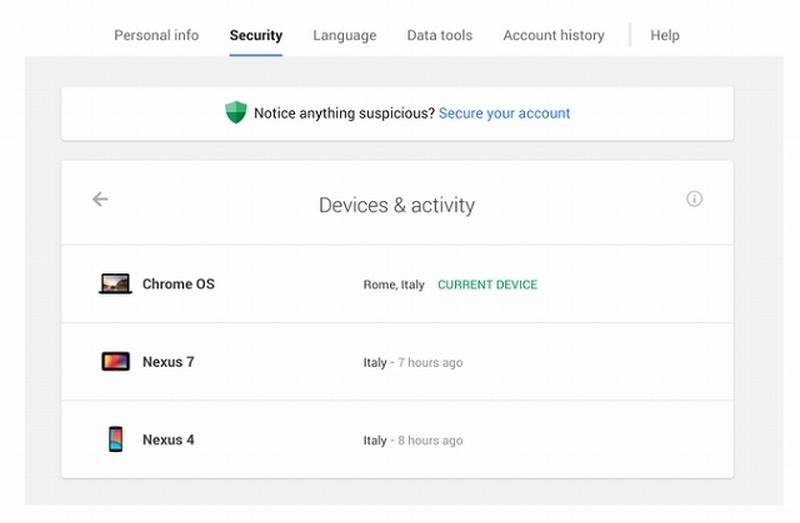Click the green shield security icon

pos(235,113)
